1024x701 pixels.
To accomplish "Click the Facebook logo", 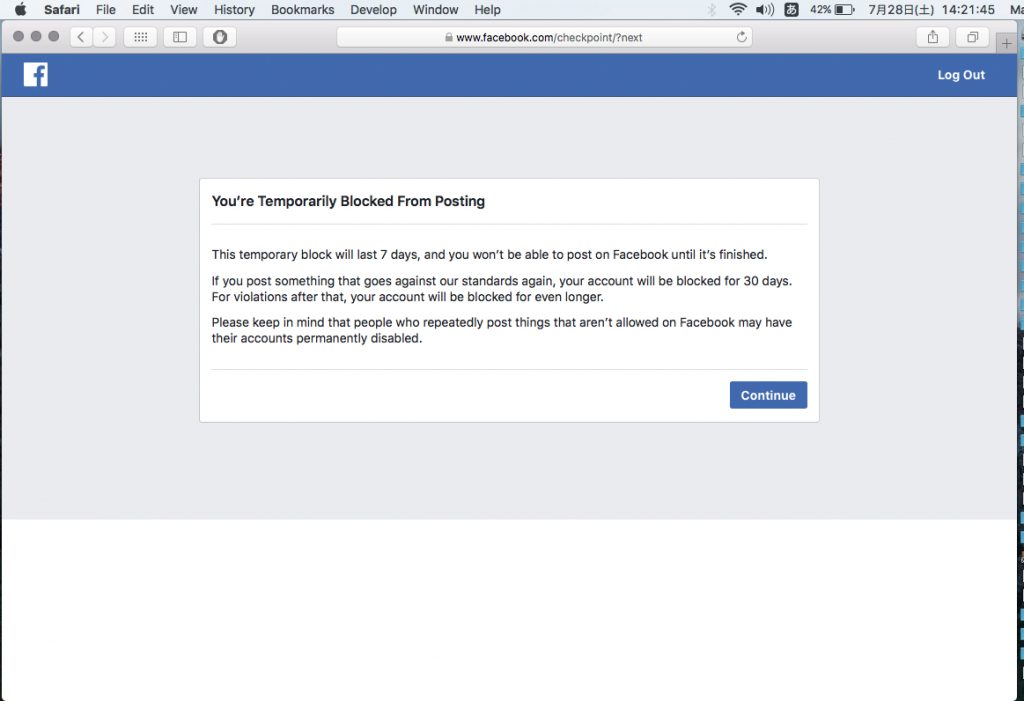I will pos(36,74).
